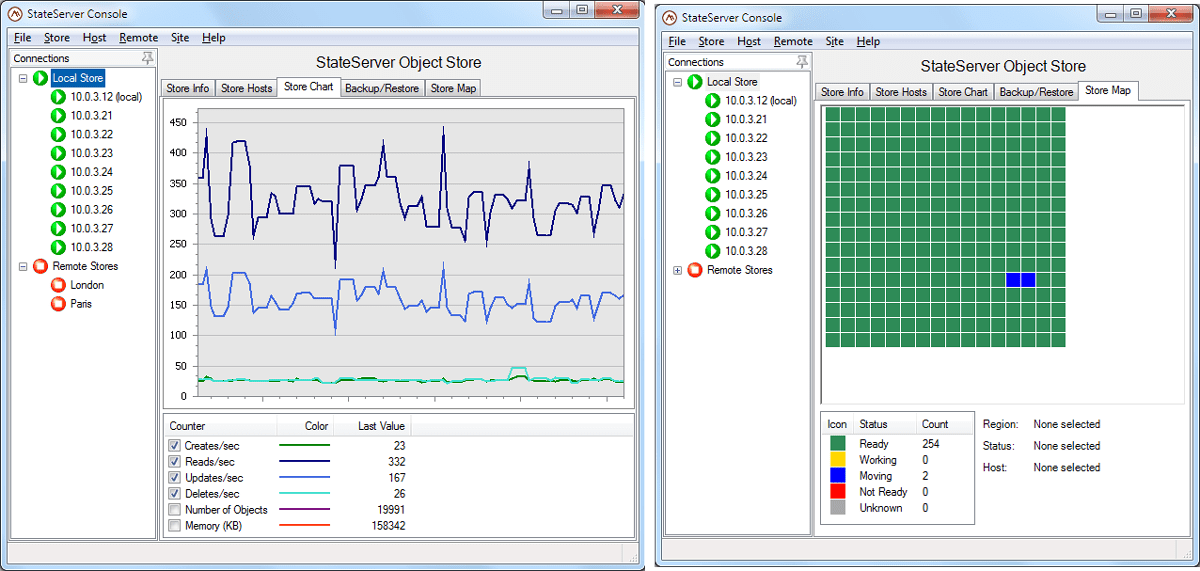Viewport: 1200px width, 571px height.
Task: Click green play icon beside 10.0.3.24 in left window
Action: pyautogui.click(x=59, y=172)
